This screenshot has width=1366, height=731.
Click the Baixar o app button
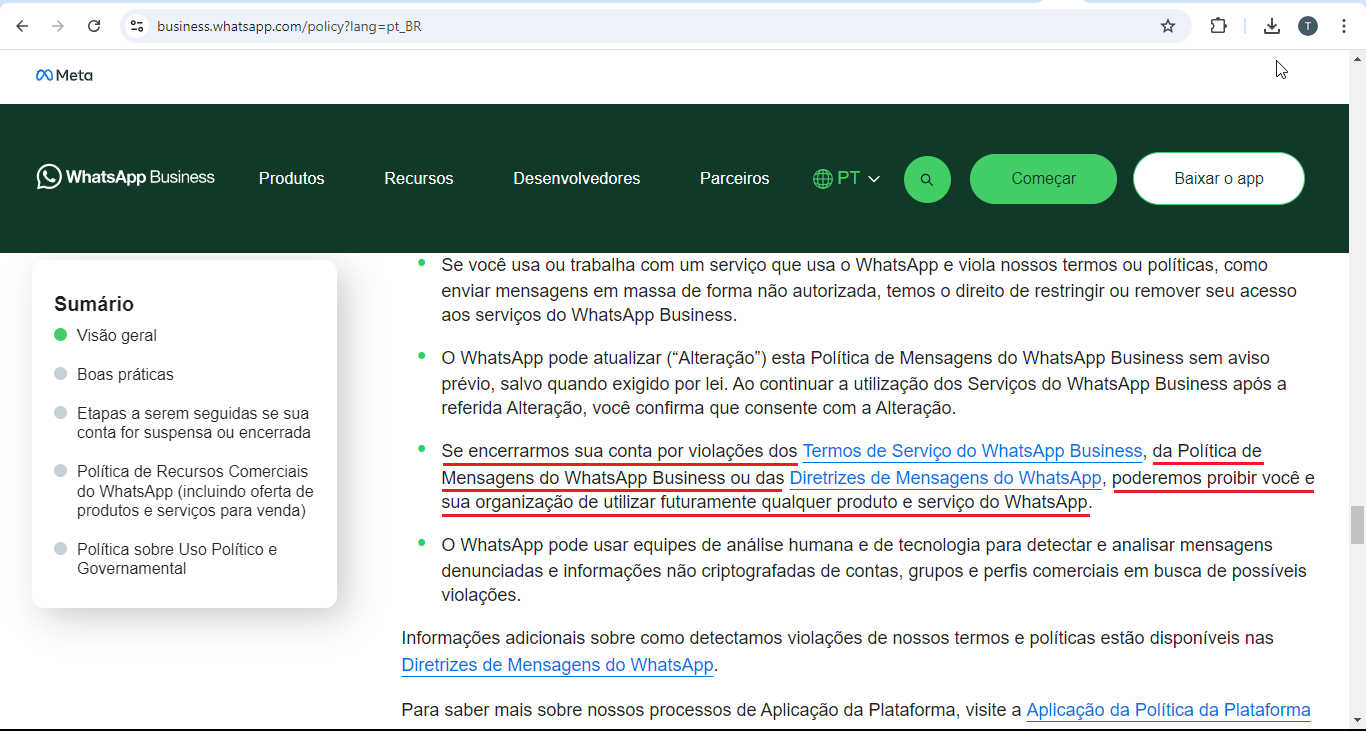(x=1219, y=179)
